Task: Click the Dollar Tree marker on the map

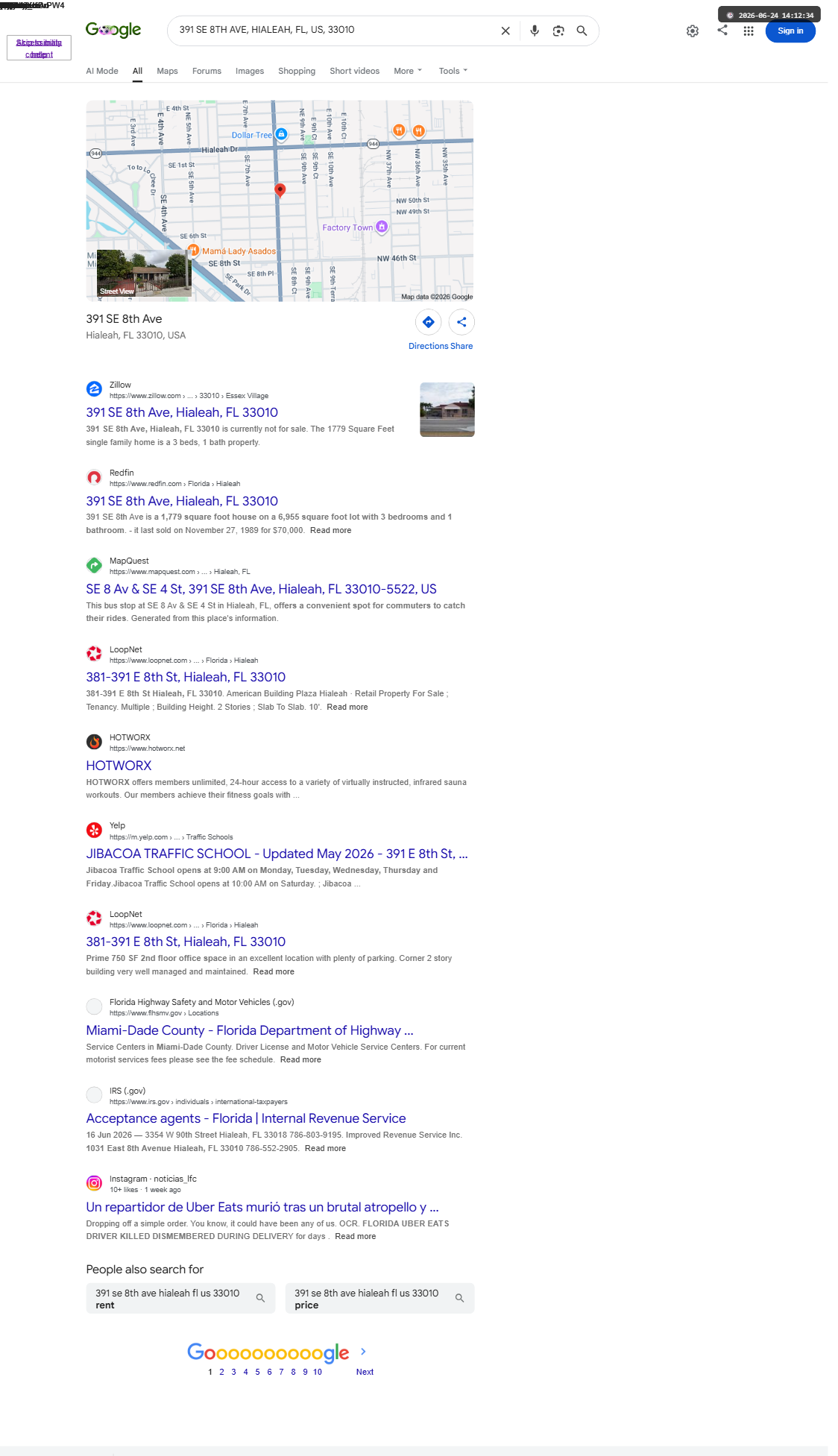Action: point(281,134)
